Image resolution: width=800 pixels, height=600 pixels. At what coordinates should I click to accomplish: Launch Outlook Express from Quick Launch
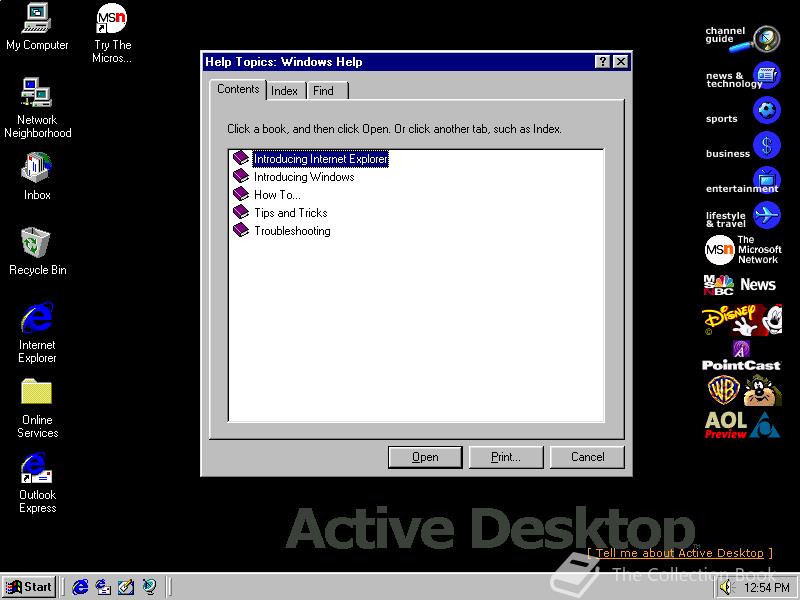coord(103,587)
